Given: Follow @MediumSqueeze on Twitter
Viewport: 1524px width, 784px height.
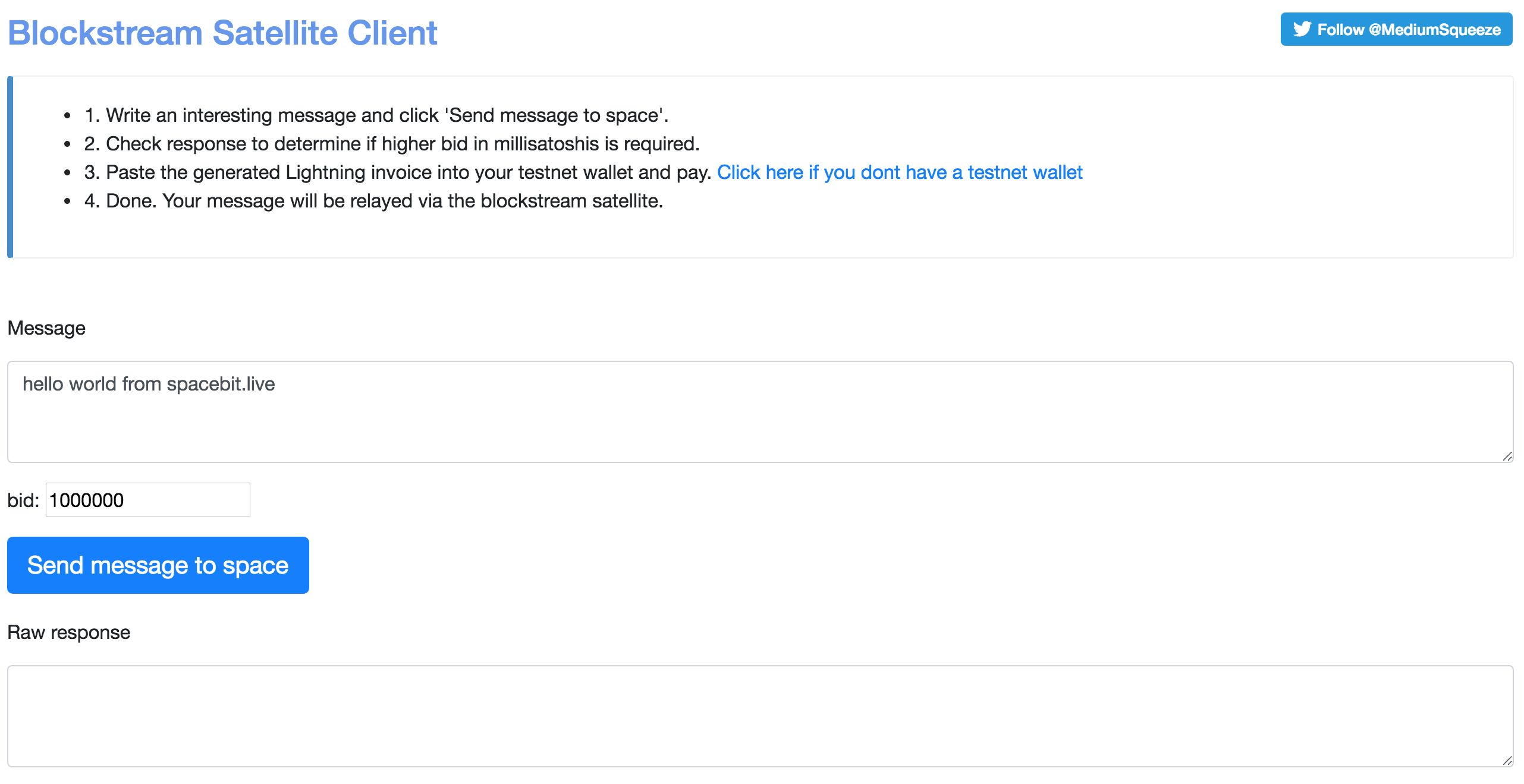Looking at the screenshot, I should [x=1396, y=29].
